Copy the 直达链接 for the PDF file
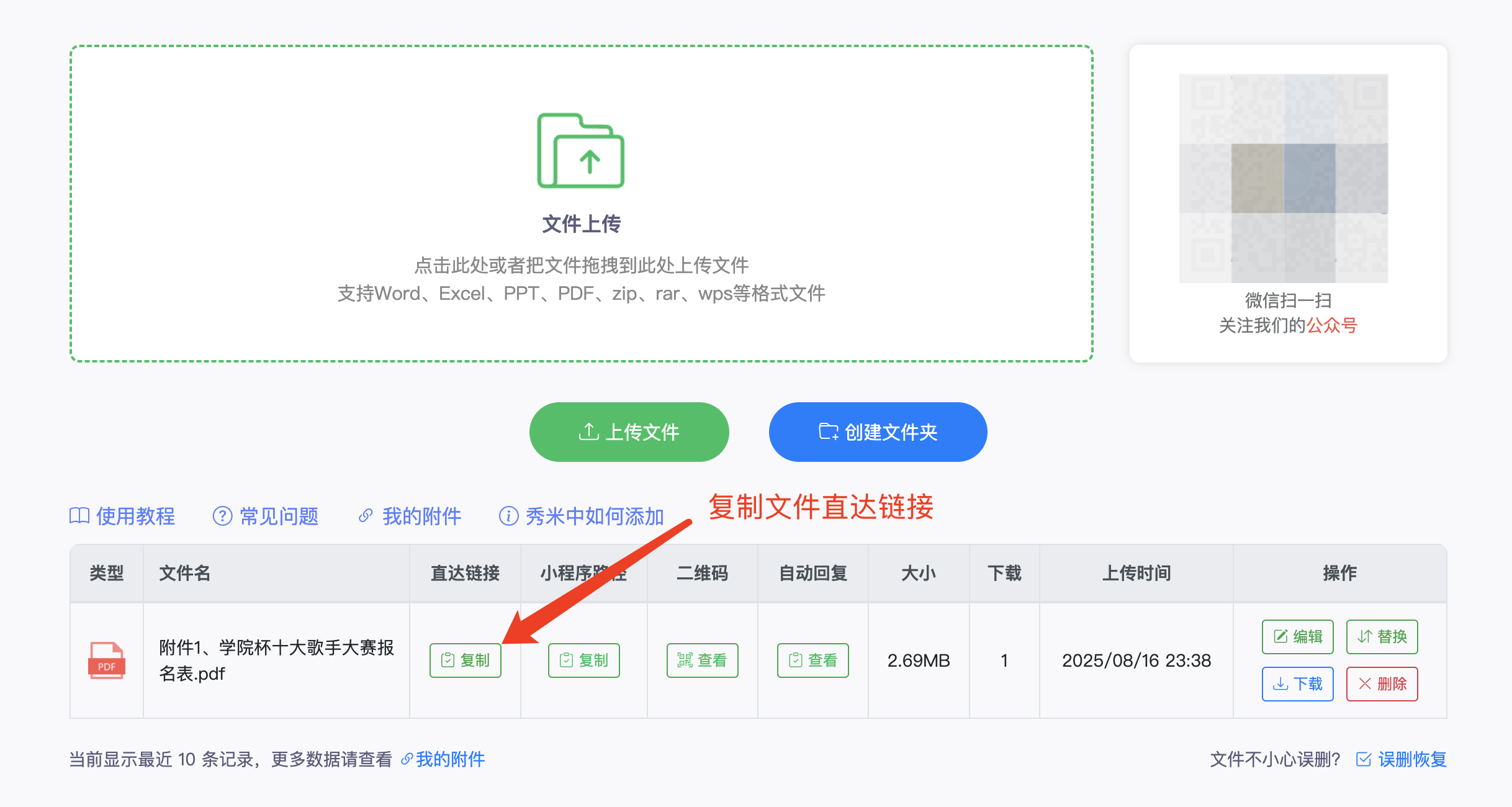Viewport: 1512px width, 807px height. [x=466, y=660]
